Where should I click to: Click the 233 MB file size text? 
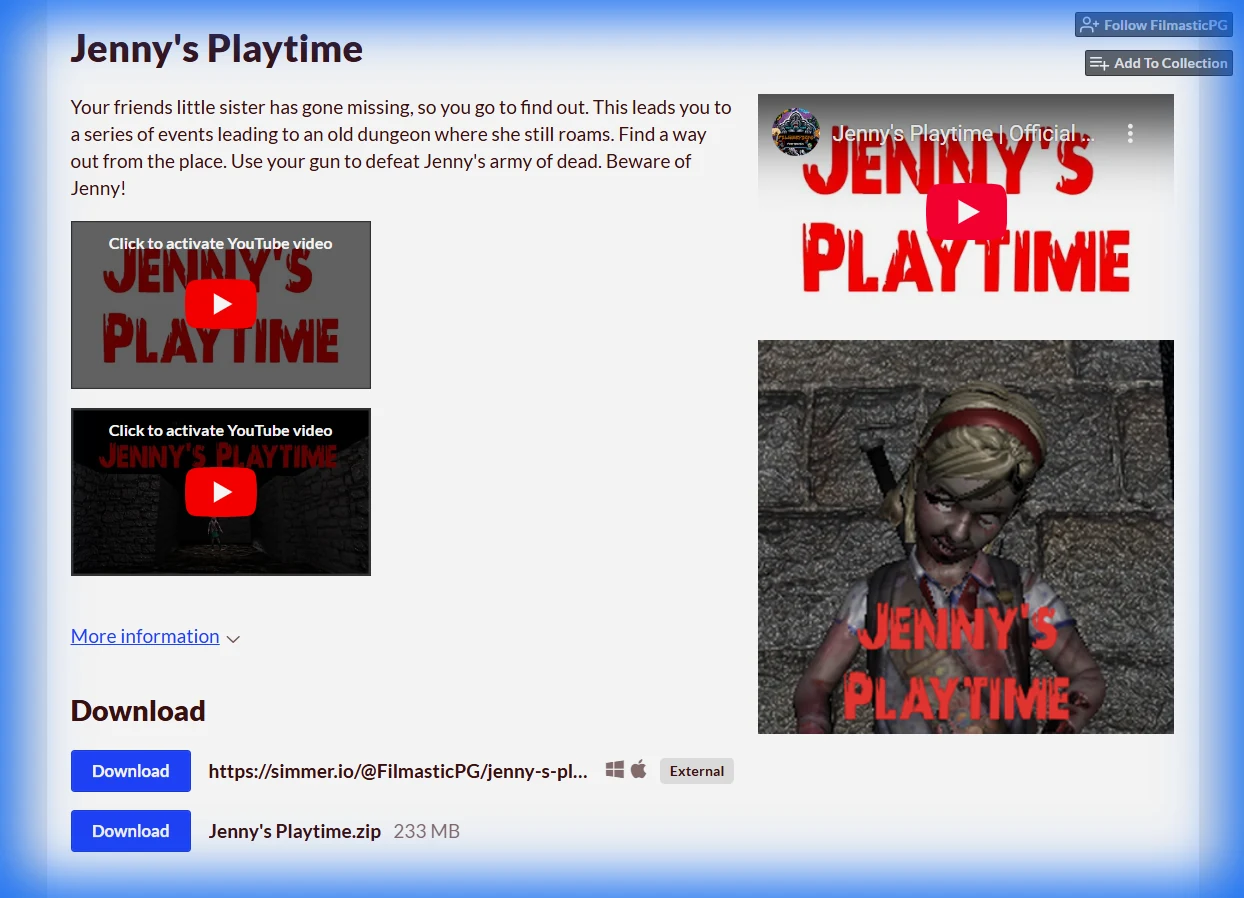click(x=427, y=831)
